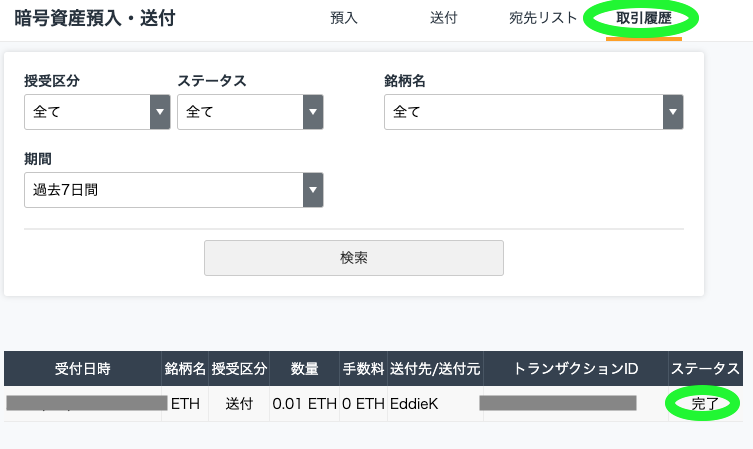Image resolution: width=753 pixels, height=449 pixels.
Task: Click the redacted transaction ID link
Action: tap(558, 403)
